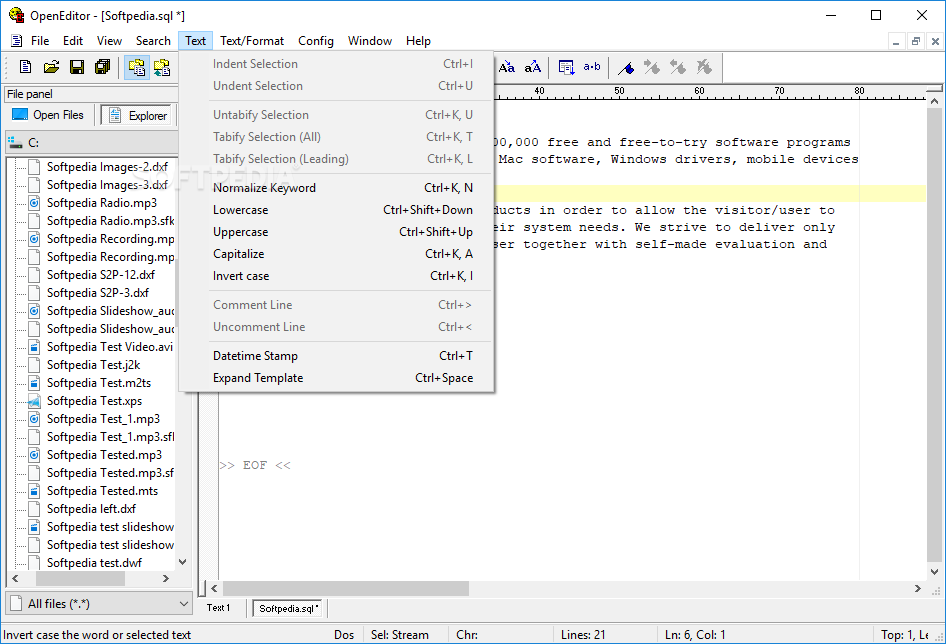Click the folder icon with green arrow

coord(162,67)
